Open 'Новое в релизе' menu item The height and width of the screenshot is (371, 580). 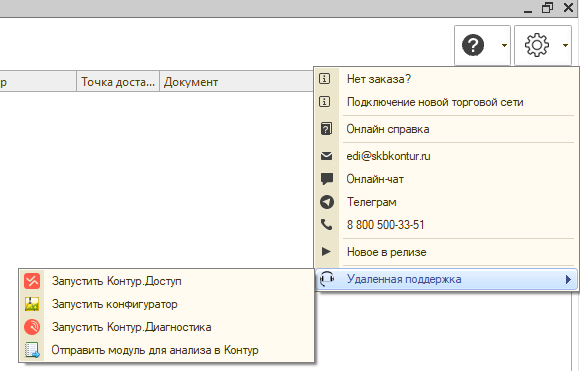446,252
